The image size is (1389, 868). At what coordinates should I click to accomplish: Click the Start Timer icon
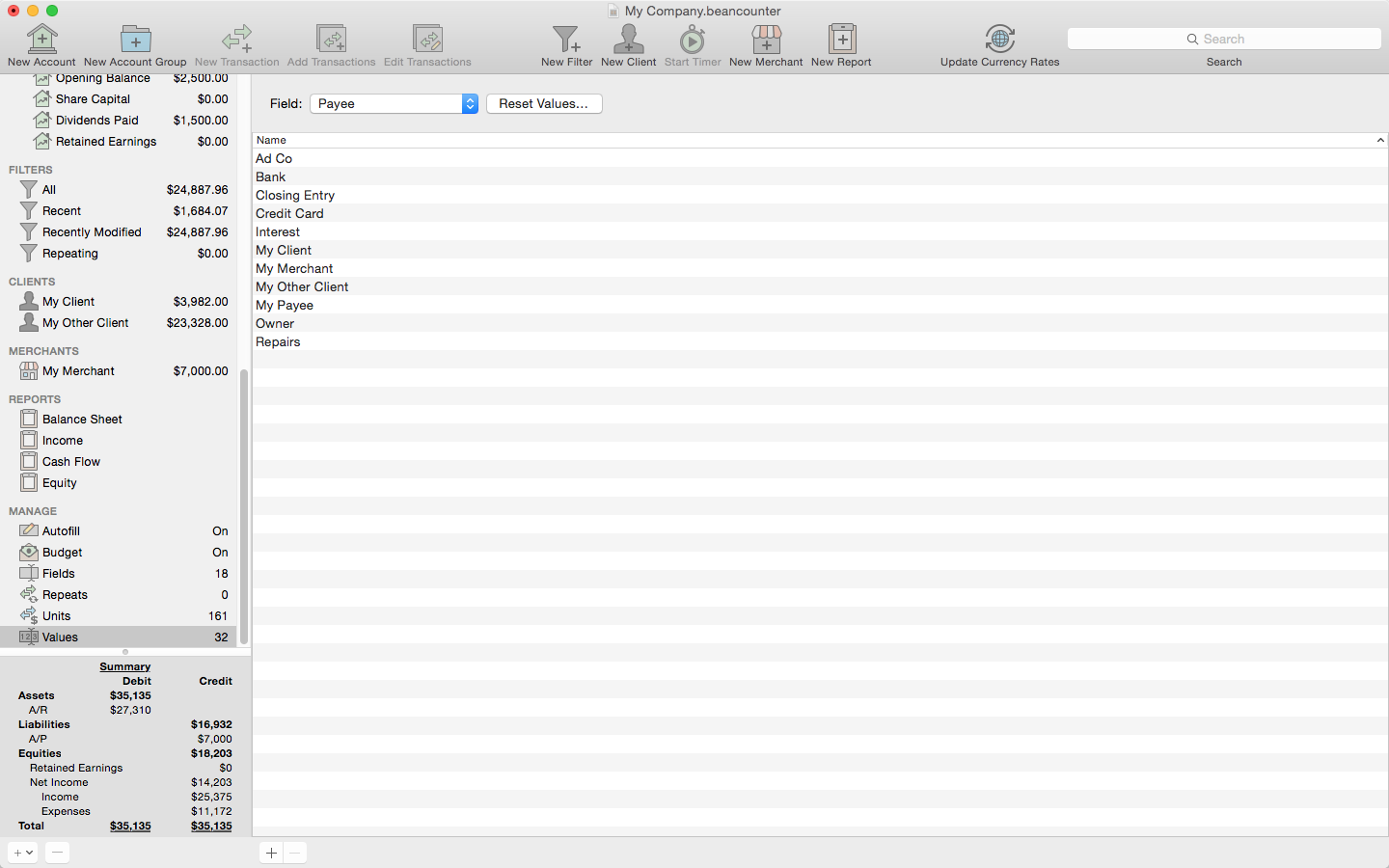click(692, 41)
